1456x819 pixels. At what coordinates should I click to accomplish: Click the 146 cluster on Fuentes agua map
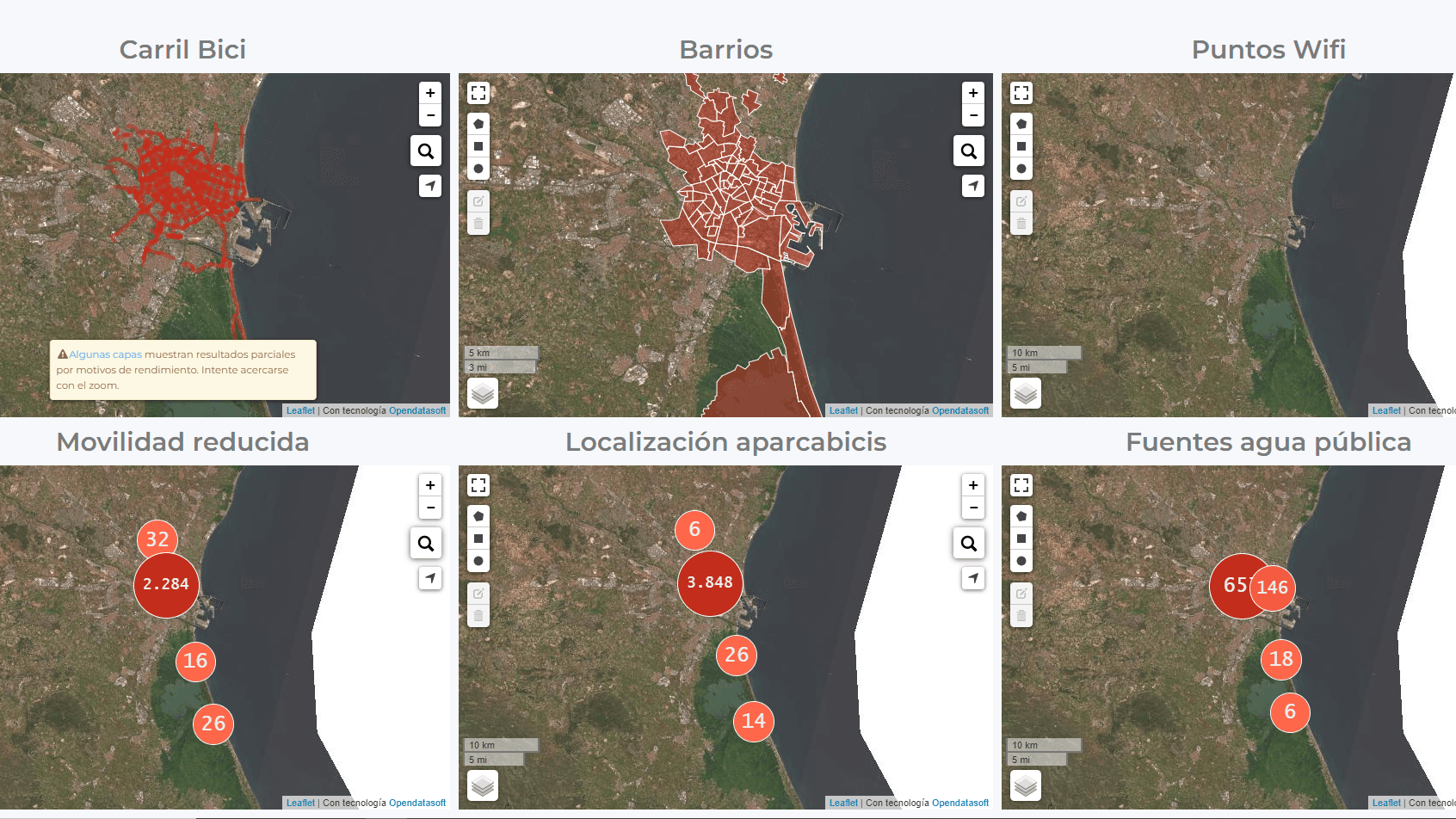coord(1273,588)
